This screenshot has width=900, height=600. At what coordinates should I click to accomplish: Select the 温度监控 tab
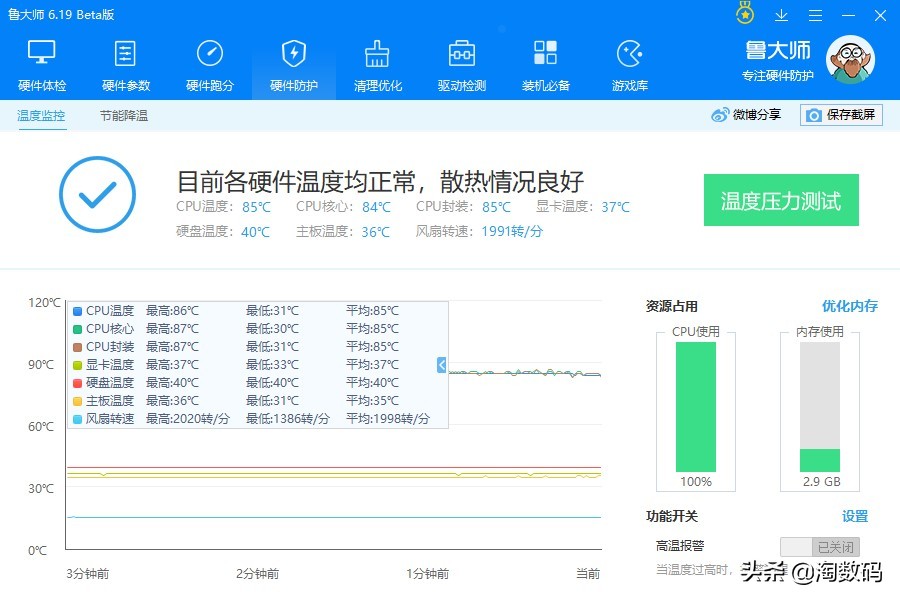40,117
